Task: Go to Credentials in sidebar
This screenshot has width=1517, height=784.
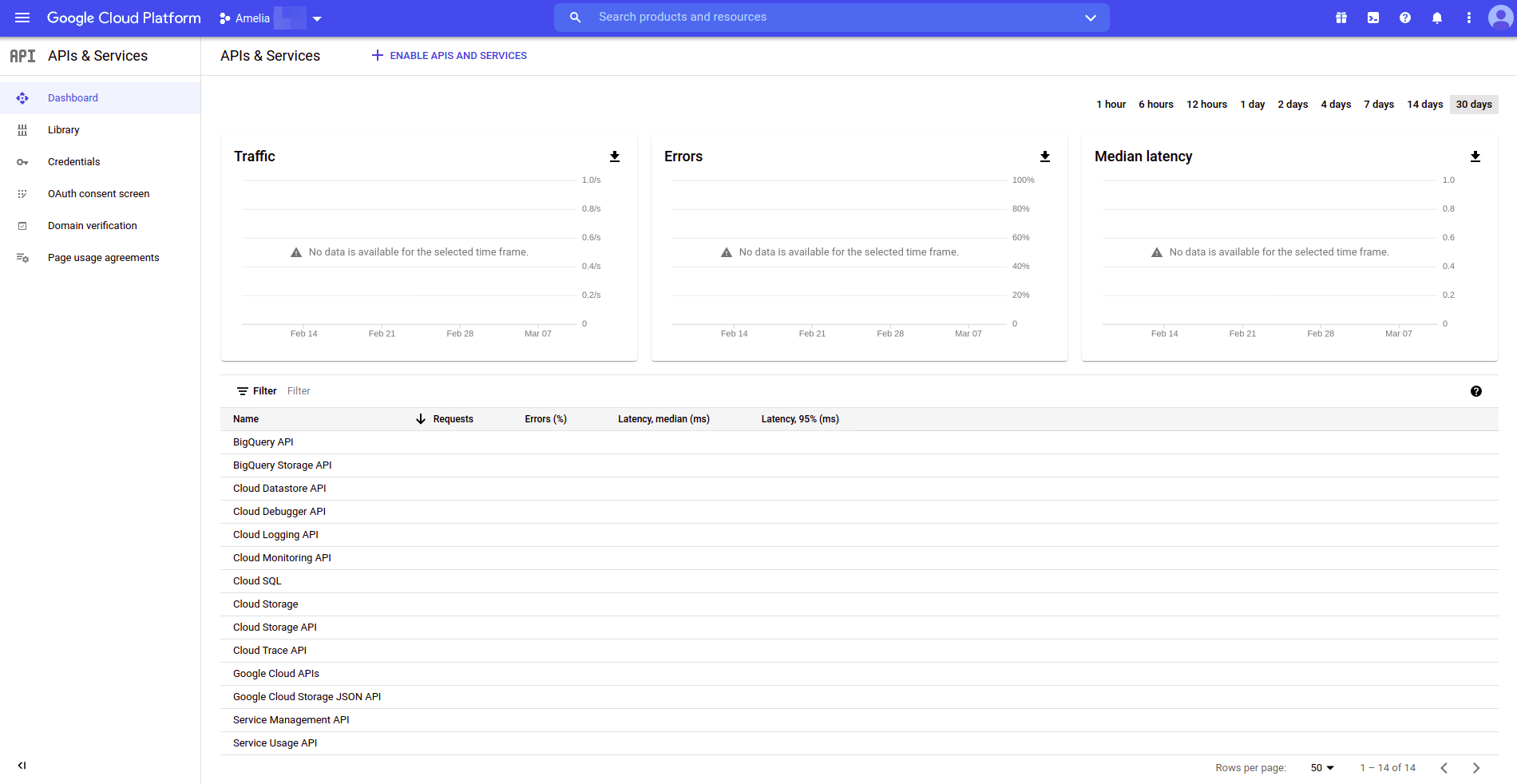Action: (x=73, y=162)
